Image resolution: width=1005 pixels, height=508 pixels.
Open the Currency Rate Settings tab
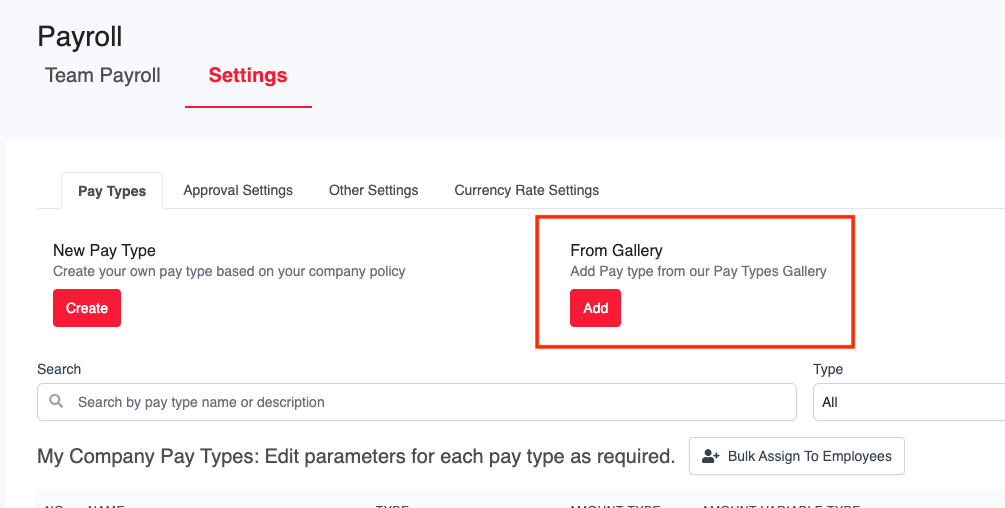point(527,190)
